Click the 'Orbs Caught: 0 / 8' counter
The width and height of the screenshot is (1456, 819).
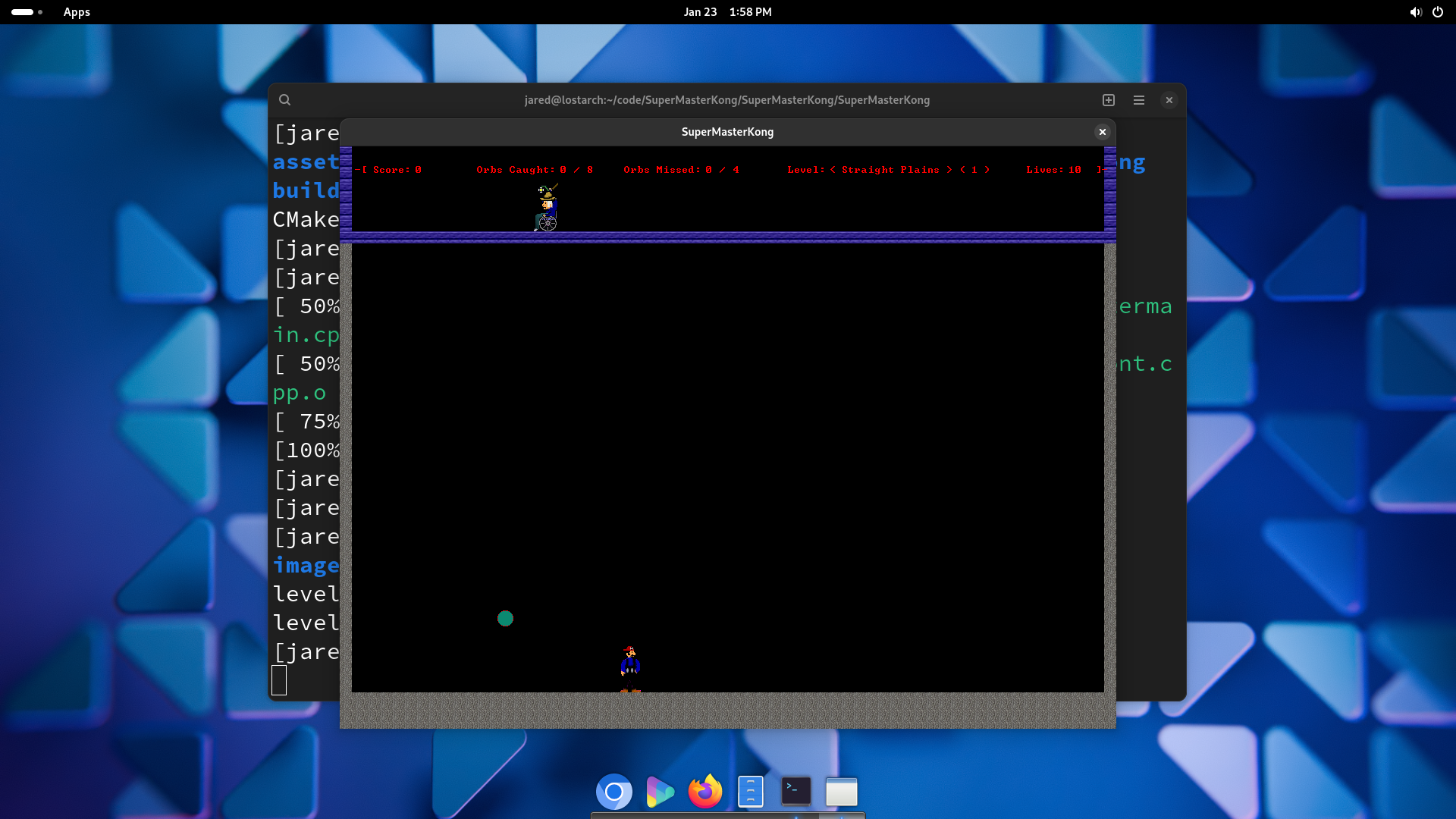[x=535, y=170]
